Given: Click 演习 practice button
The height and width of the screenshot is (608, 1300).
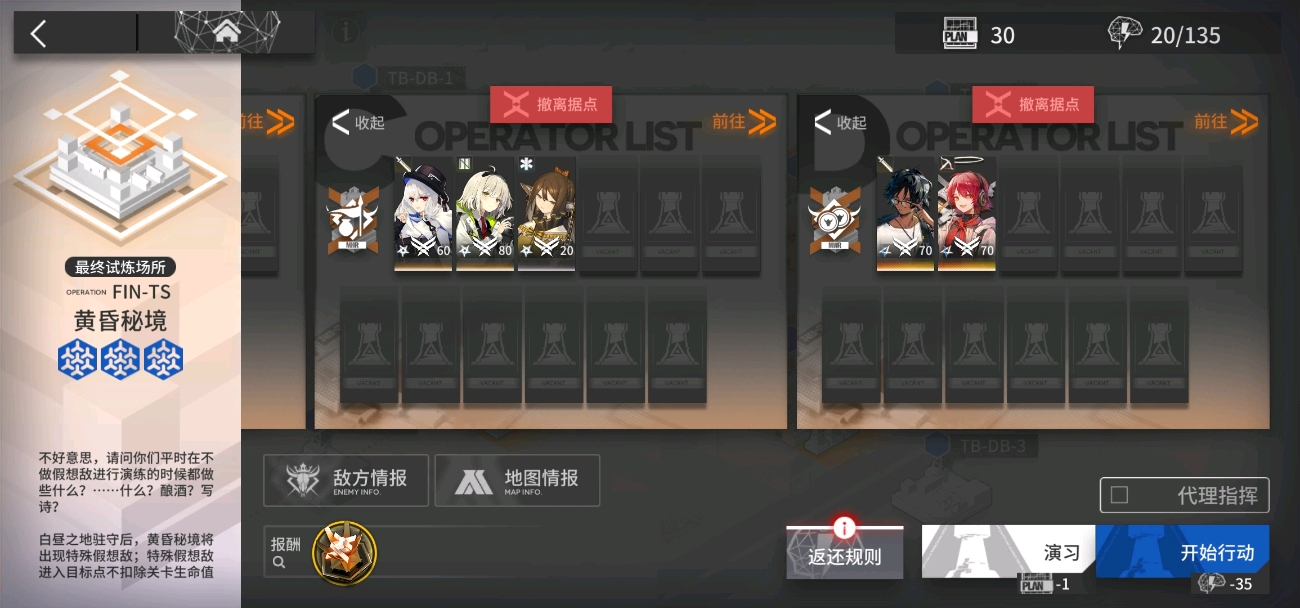Looking at the screenshot, I should tap(1009, 552).
